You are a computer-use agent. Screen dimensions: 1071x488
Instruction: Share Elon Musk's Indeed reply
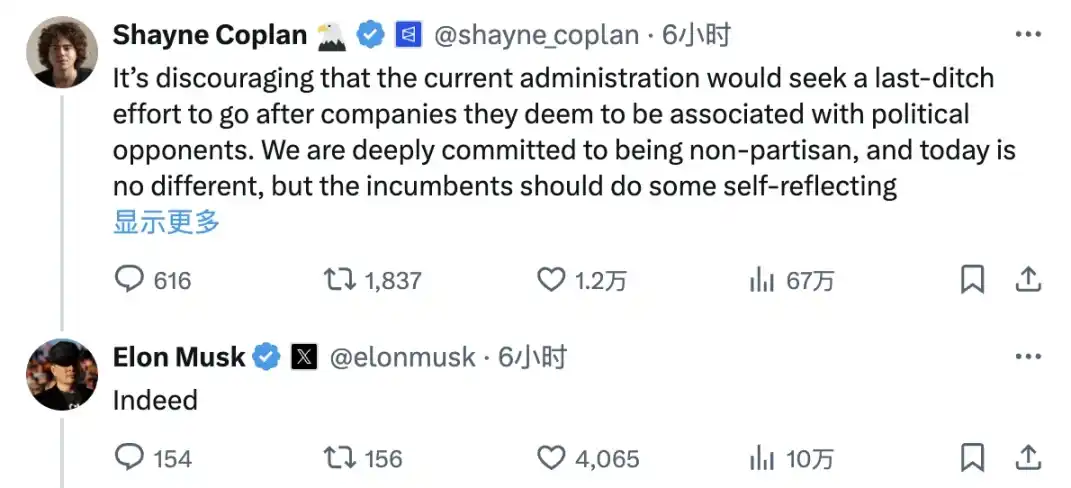[x=1027, y=458]
